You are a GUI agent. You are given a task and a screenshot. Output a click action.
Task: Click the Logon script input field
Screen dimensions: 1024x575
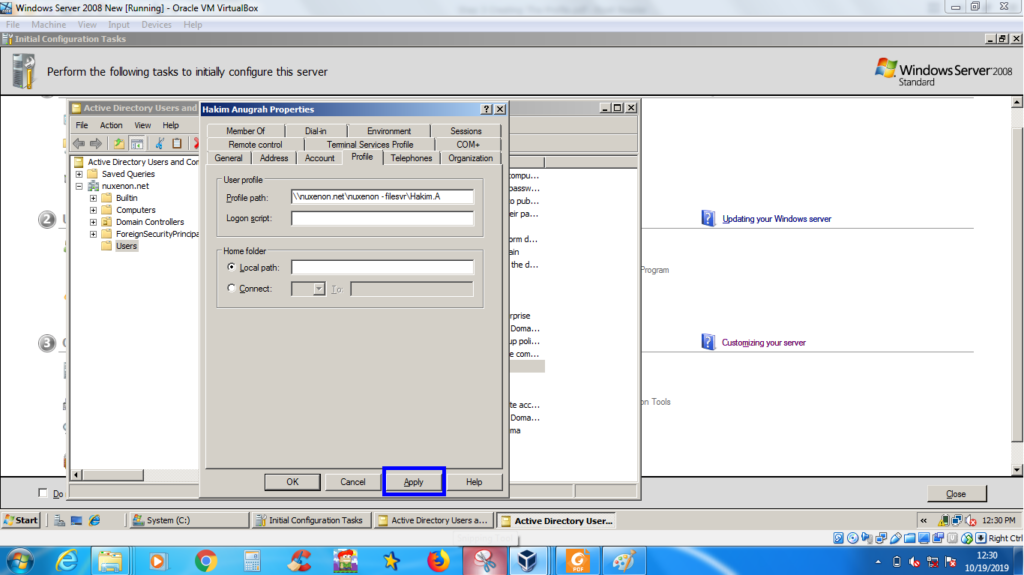pyautogui.click(x=382, y=218)
